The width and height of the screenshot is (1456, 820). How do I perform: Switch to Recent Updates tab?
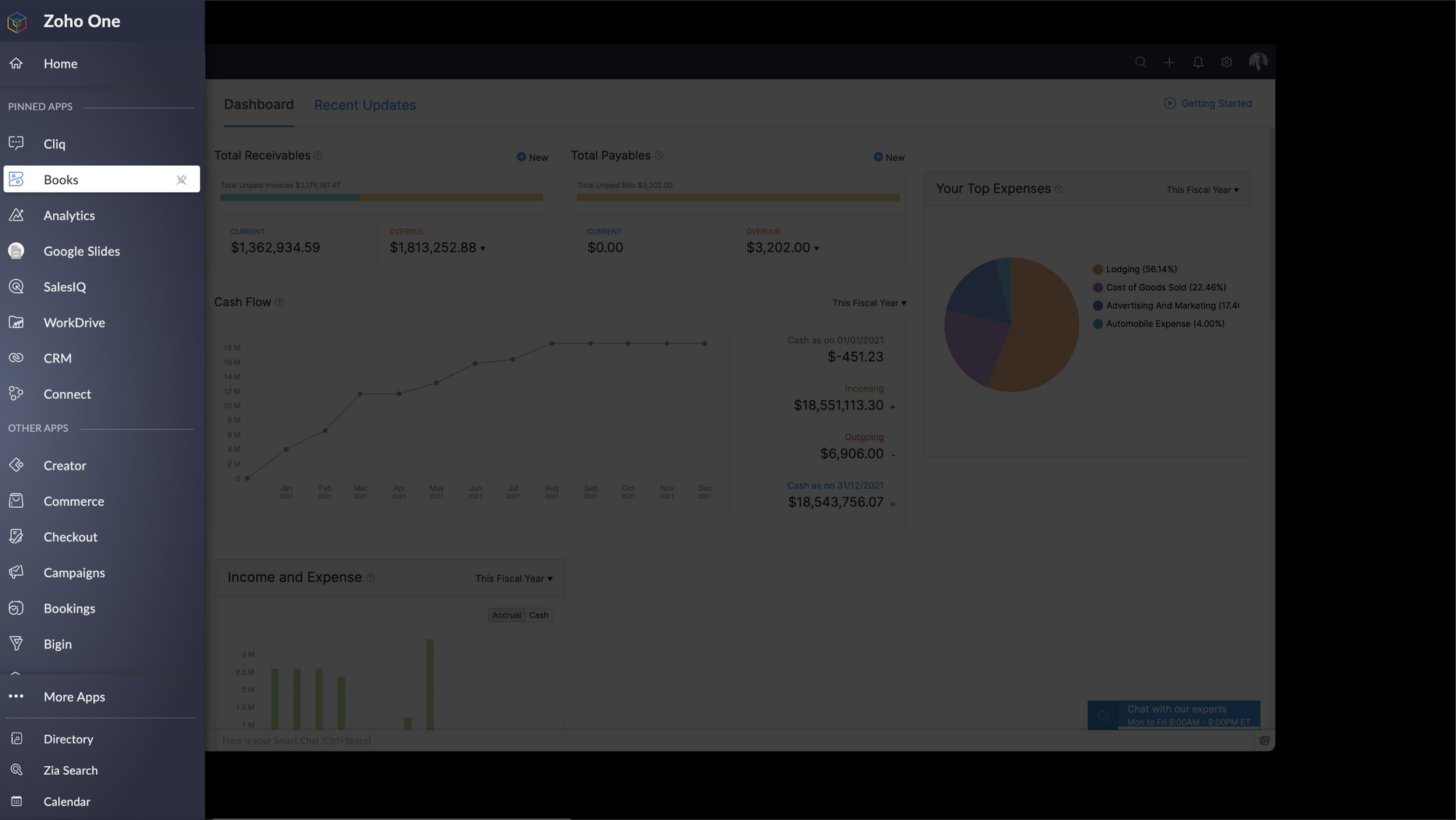tap(365, 106)
